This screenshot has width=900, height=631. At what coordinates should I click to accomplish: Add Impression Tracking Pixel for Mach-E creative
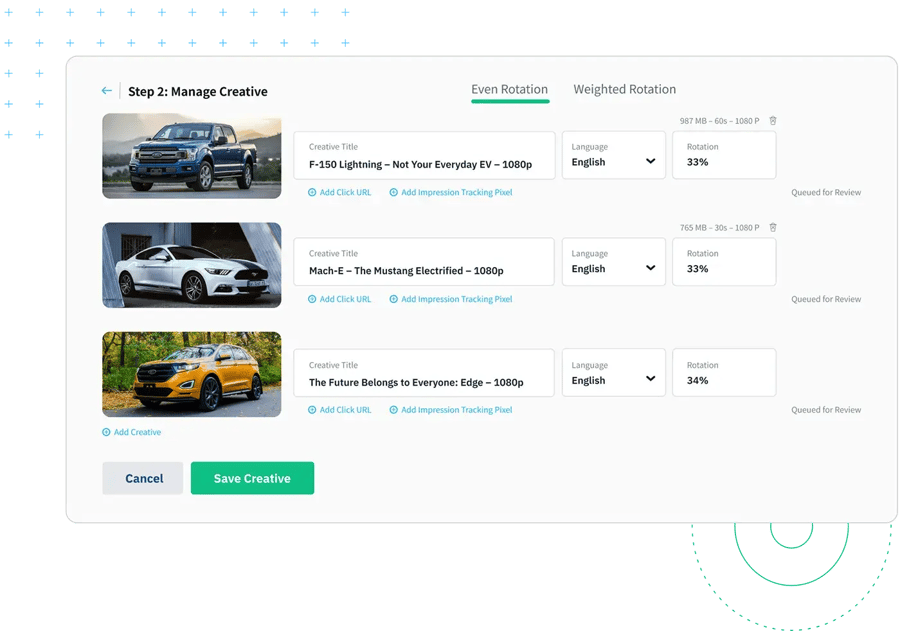451,299
